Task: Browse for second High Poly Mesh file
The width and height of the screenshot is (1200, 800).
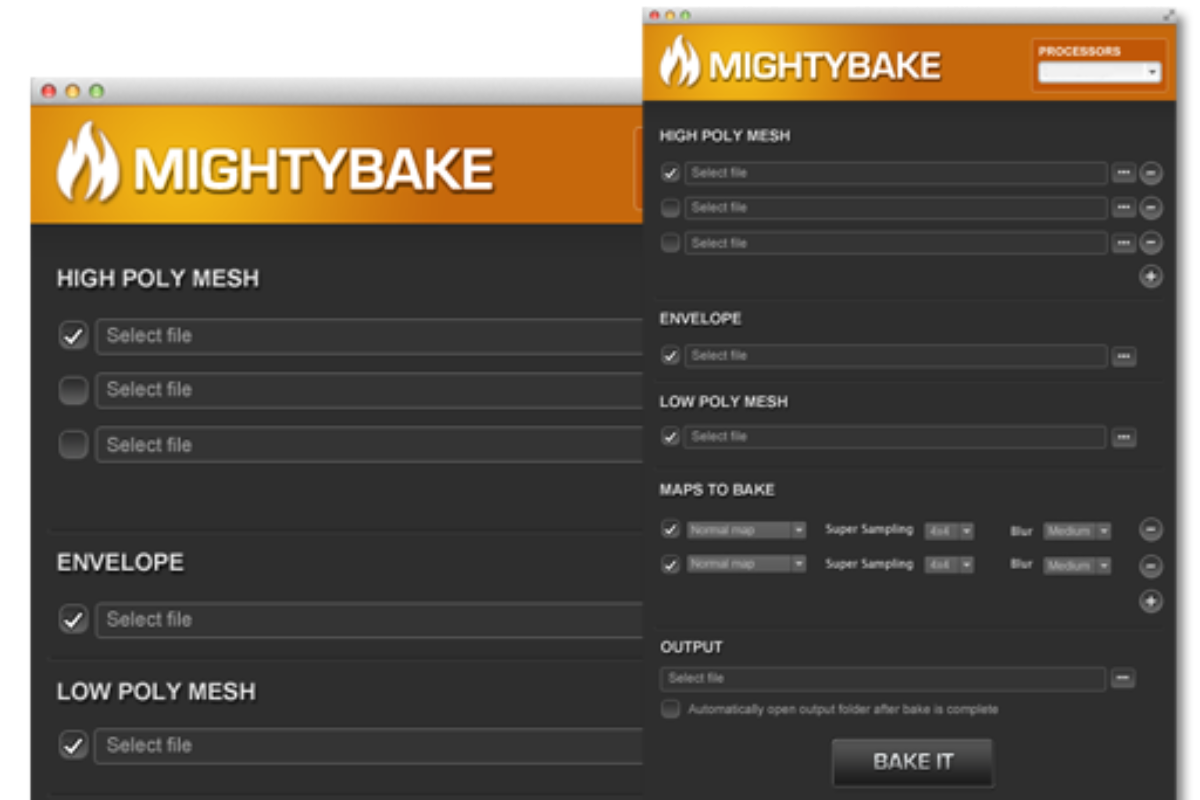Action: (x=1124, y=208)
